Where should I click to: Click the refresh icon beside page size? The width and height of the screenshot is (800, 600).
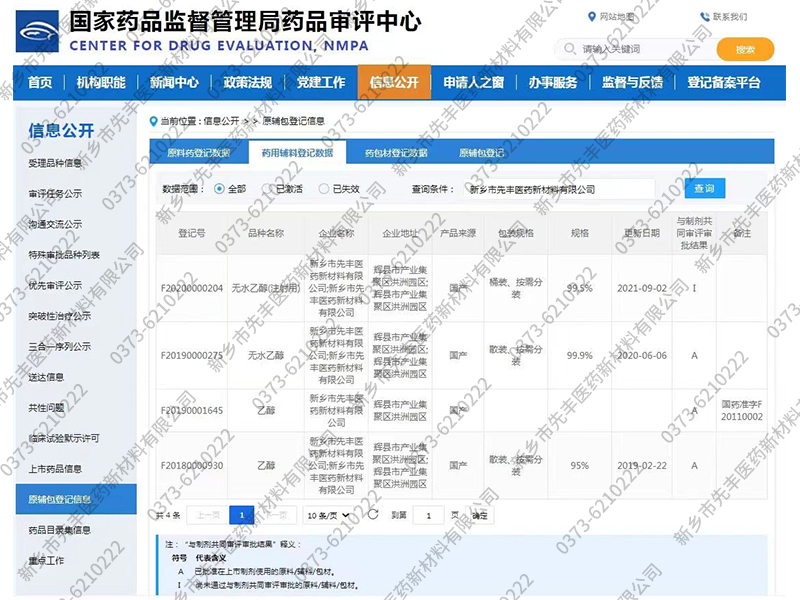pyautogui.click(x=373, y=515)
